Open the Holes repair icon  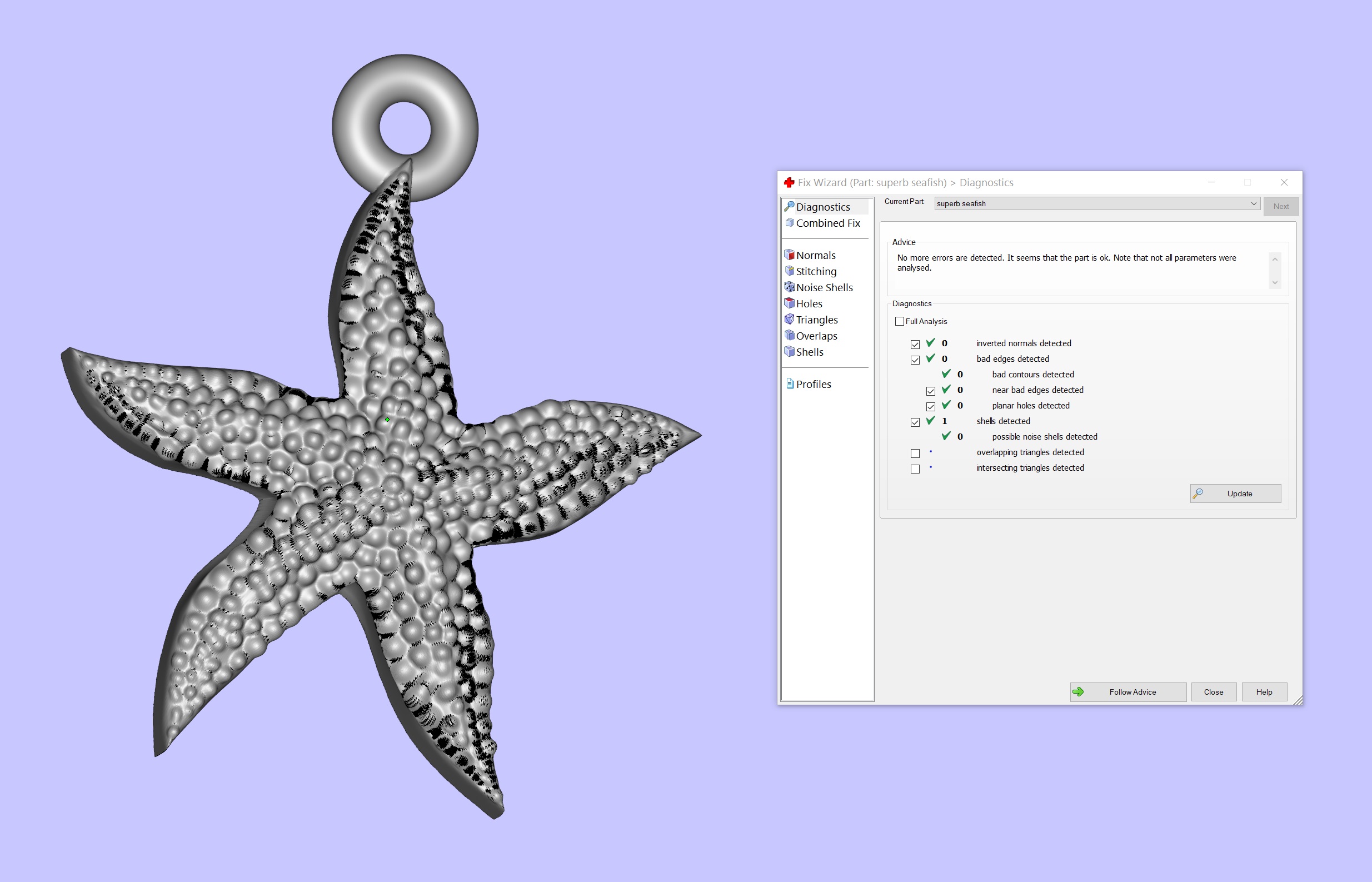pyautogui.click(x=789, y=303)
